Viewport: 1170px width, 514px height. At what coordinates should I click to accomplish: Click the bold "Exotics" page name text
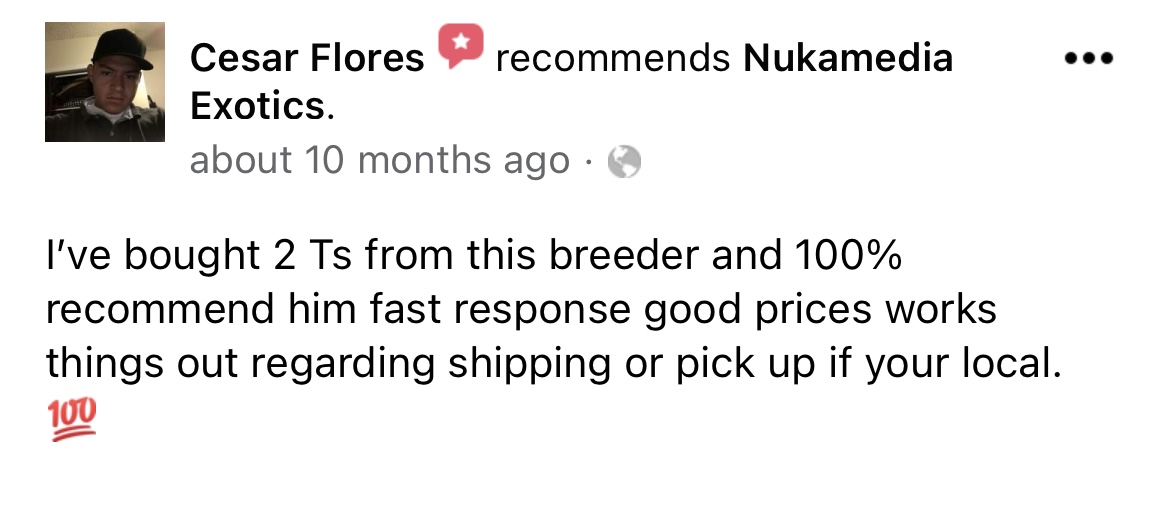pyautogui.click(x=257, y=107)
